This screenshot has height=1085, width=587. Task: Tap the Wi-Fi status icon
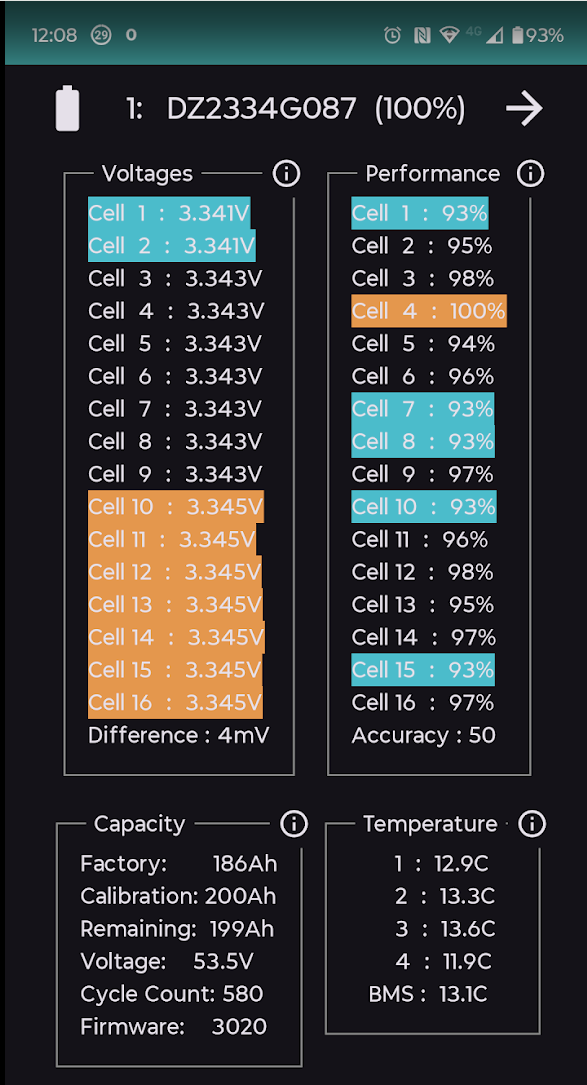[450, 35]
